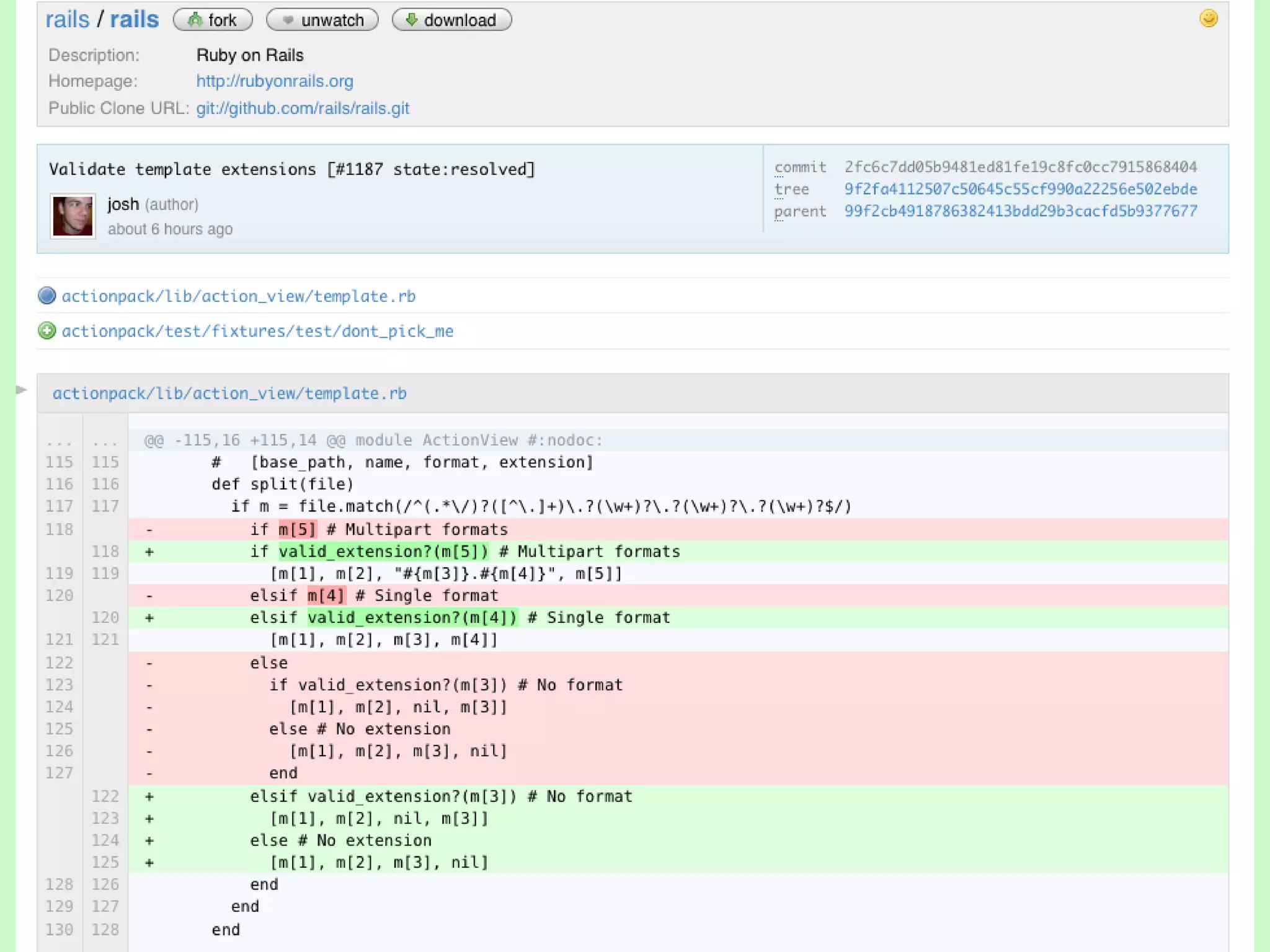Jump to dont_pick_me file in changed list
This screenshot has width=1270, height=952.
point(257,332)
